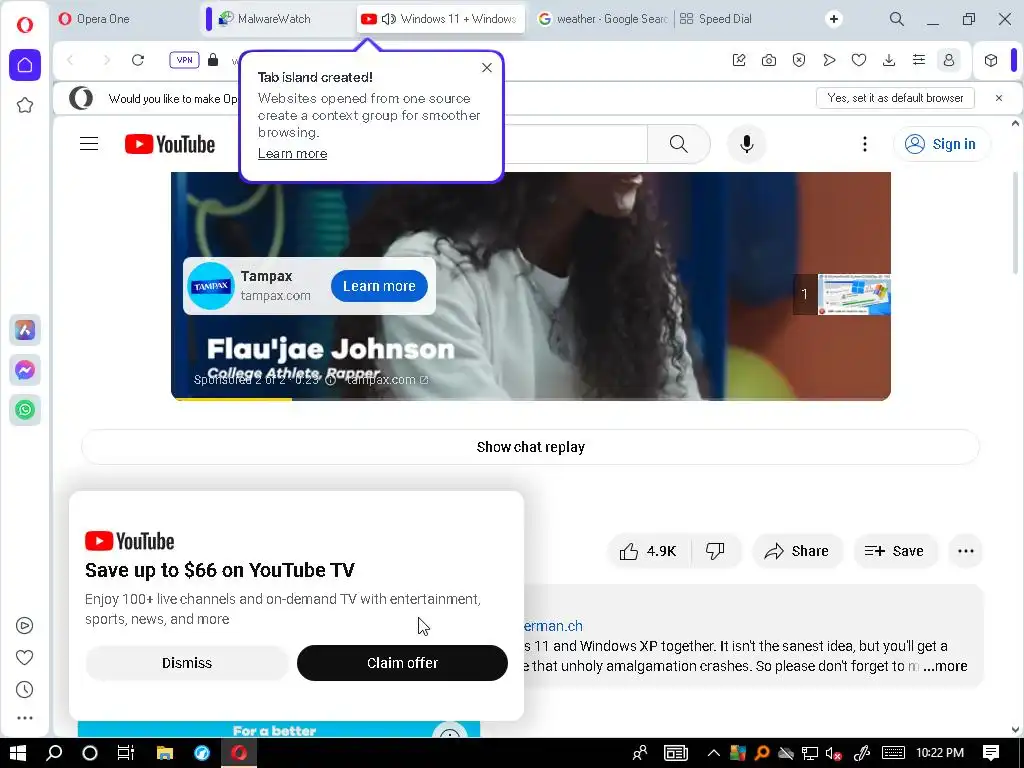Screen dimensions: 1024x768
Task: Open the Downloads icon in toolbar
Action: coord(889,60)
